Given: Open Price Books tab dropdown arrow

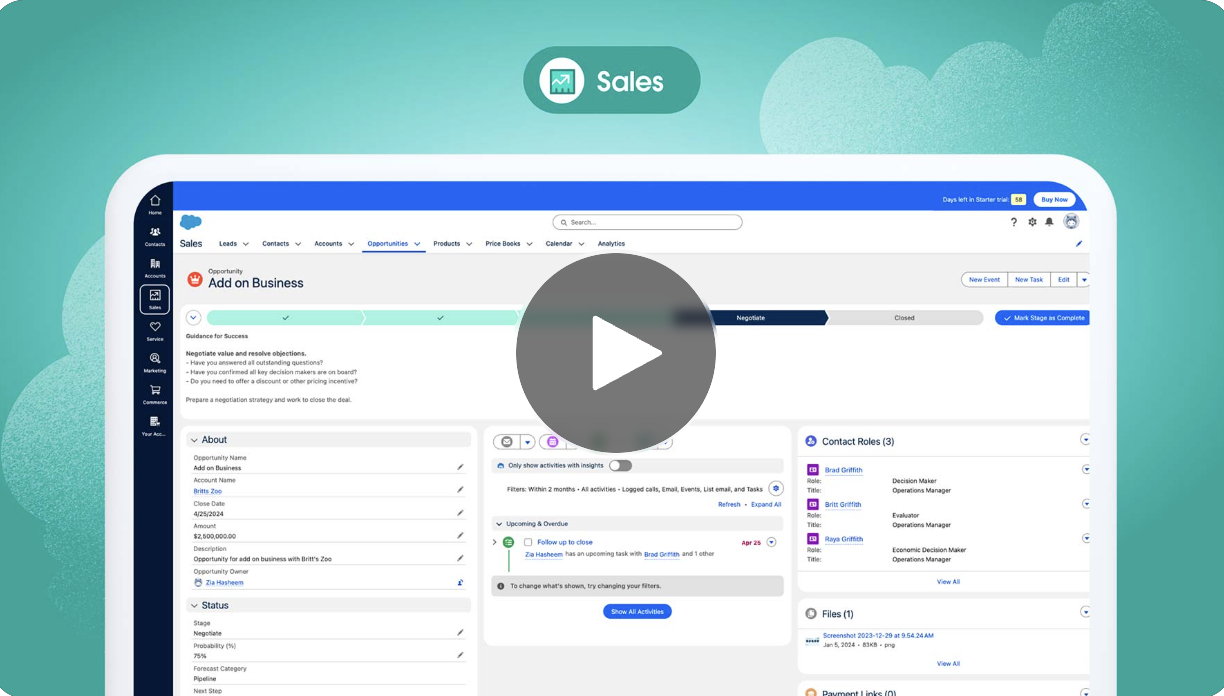Looking at the screenshot, I should click(x=529, y=244).
